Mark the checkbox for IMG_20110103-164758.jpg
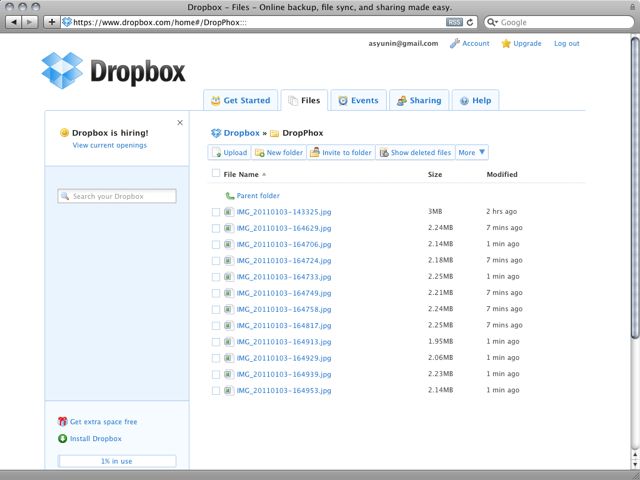640x480 pixels. coord(216,310)
